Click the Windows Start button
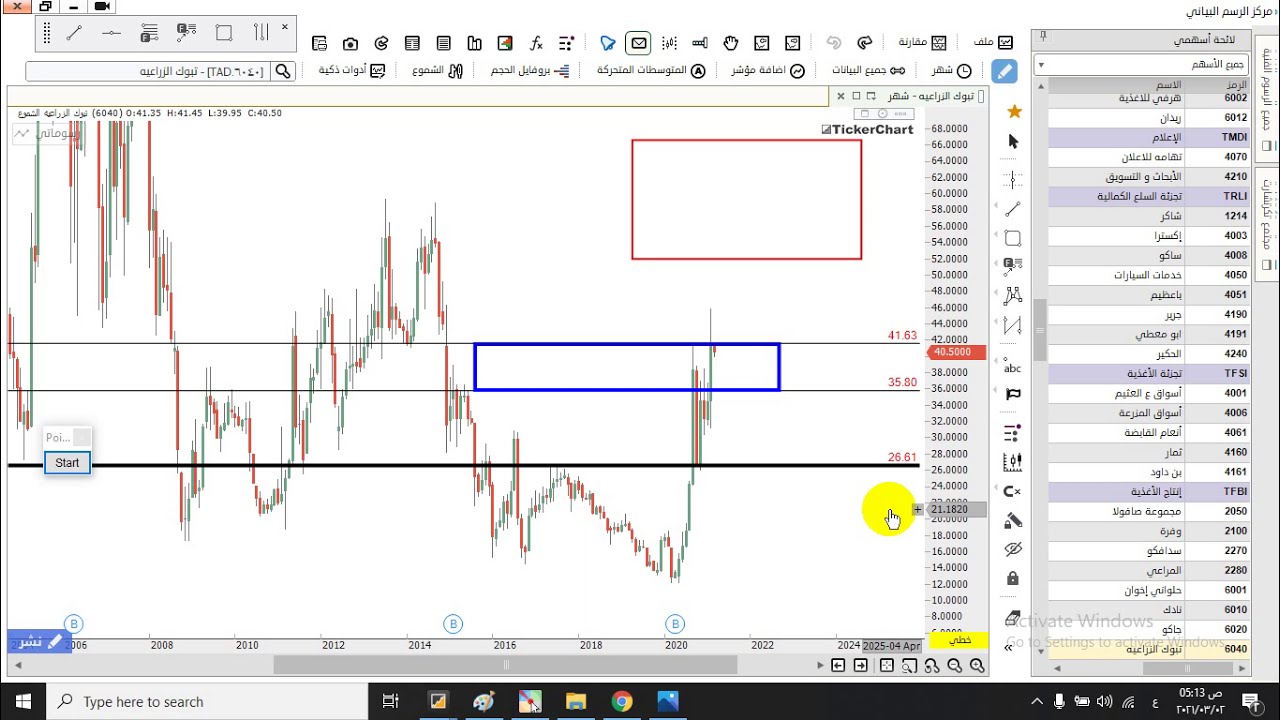The width and height of the screenshot is (1280, 720). [22, 701]
